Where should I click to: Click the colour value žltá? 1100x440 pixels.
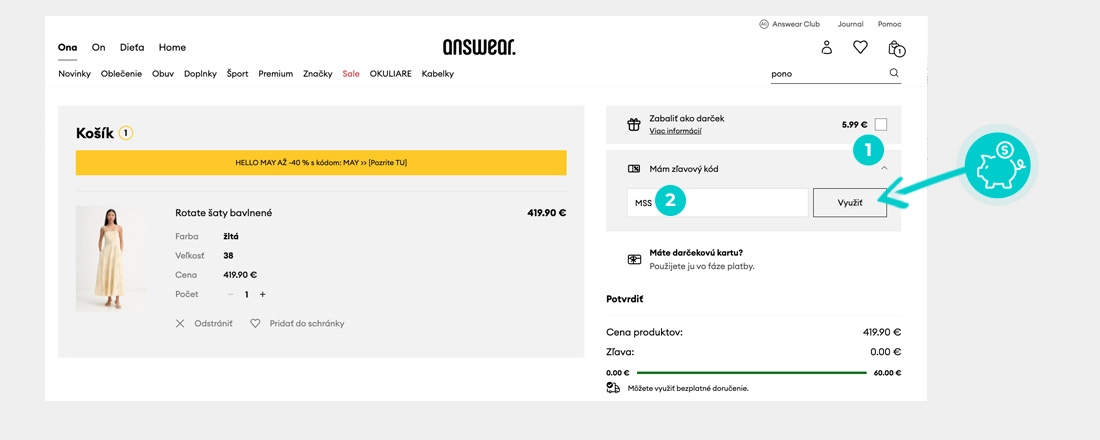tap(231, 236)
